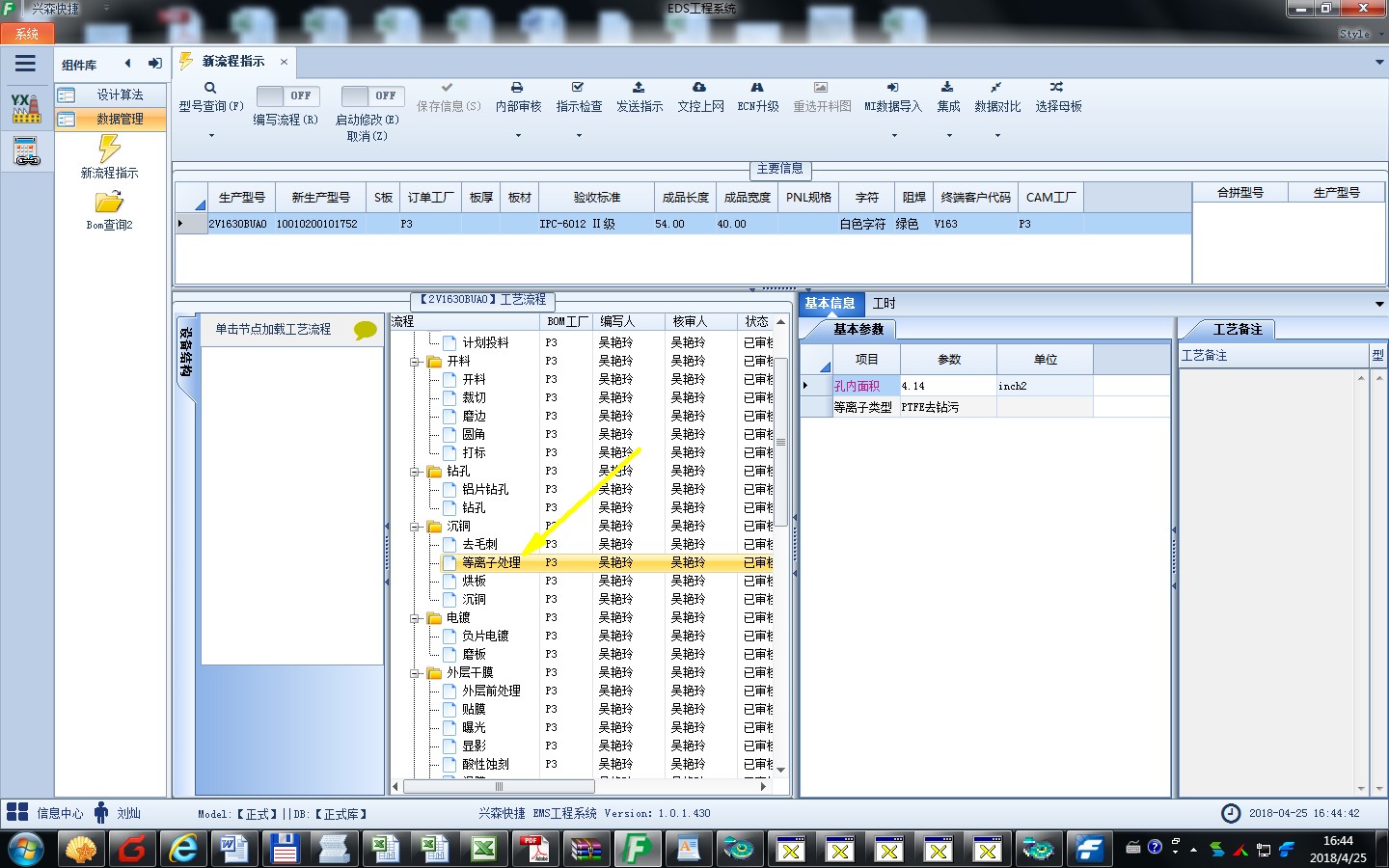The image size is (1389, 868).
Task: Switch to the 工时 tab
Action: (x=884, y=303)
